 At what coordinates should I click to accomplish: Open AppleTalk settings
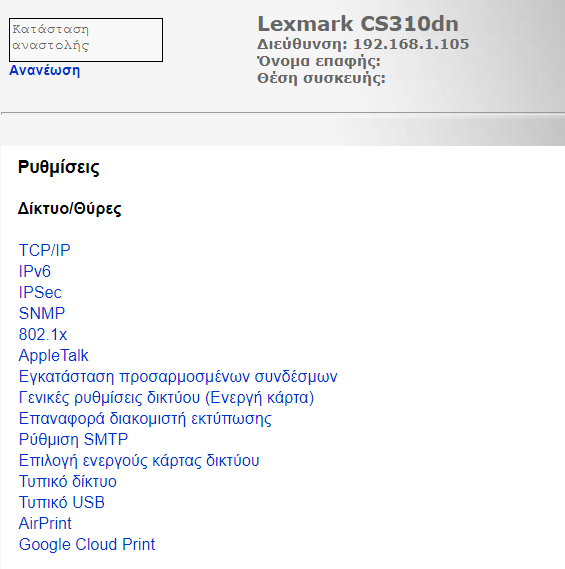(53, 356)
